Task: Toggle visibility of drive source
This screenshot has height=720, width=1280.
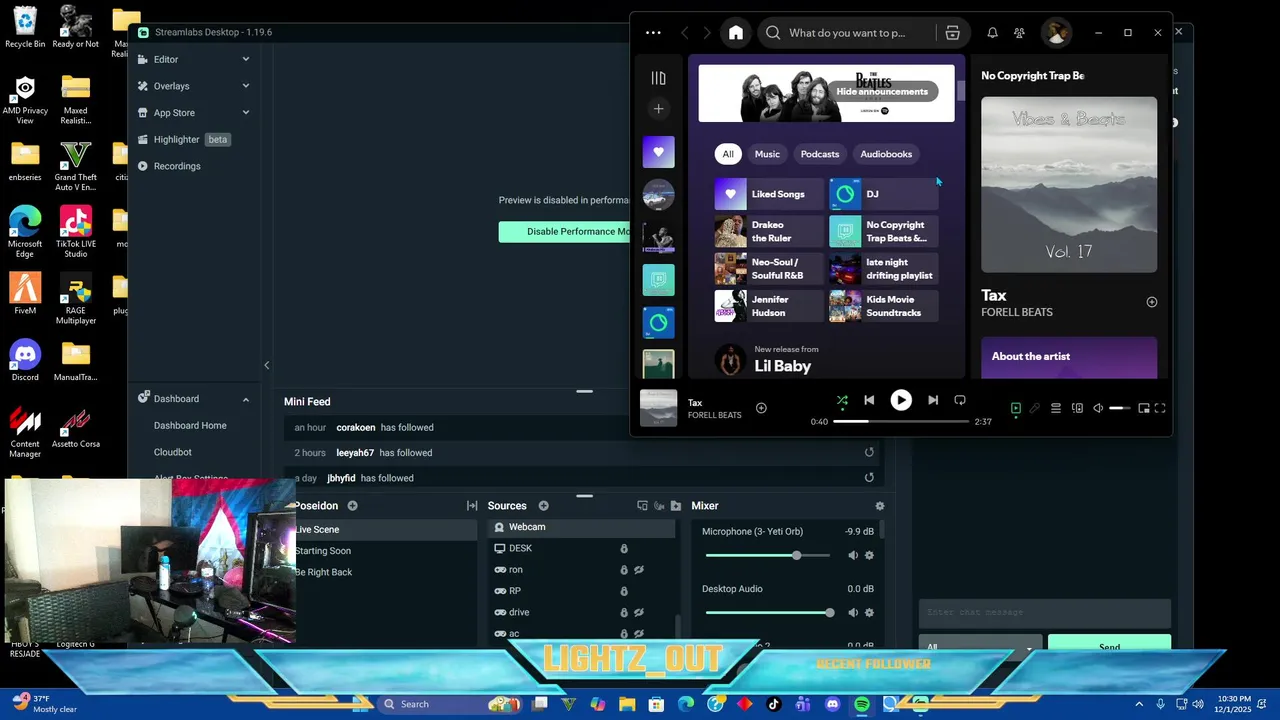Action: (x=639, y=613)
